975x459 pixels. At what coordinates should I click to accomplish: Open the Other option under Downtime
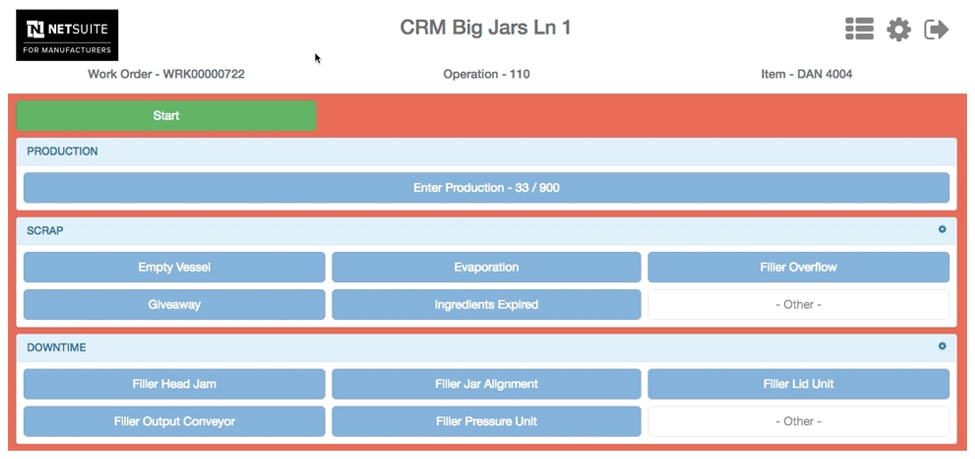[x=798, y=422]
